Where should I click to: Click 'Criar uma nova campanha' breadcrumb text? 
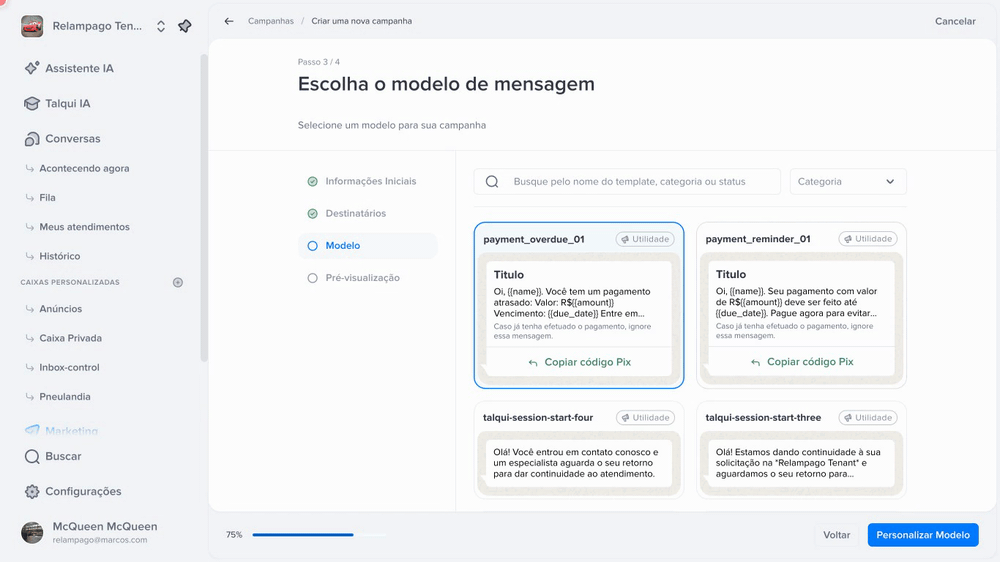click(362, 21)
